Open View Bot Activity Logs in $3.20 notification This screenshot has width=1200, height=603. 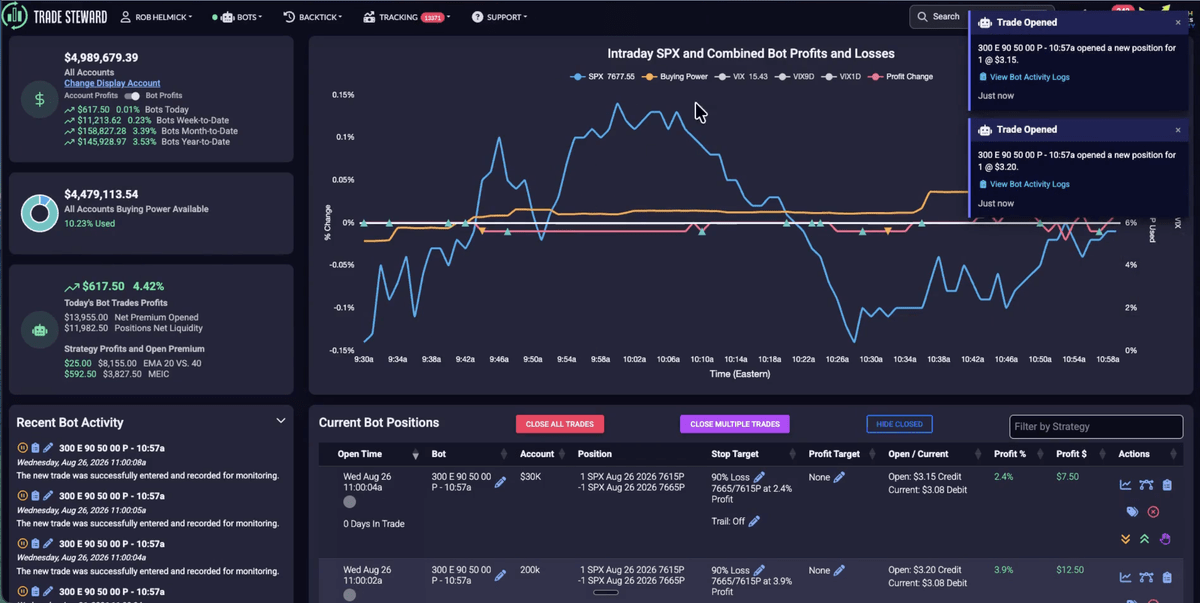pyautogui.click(x=1023, y=184)
